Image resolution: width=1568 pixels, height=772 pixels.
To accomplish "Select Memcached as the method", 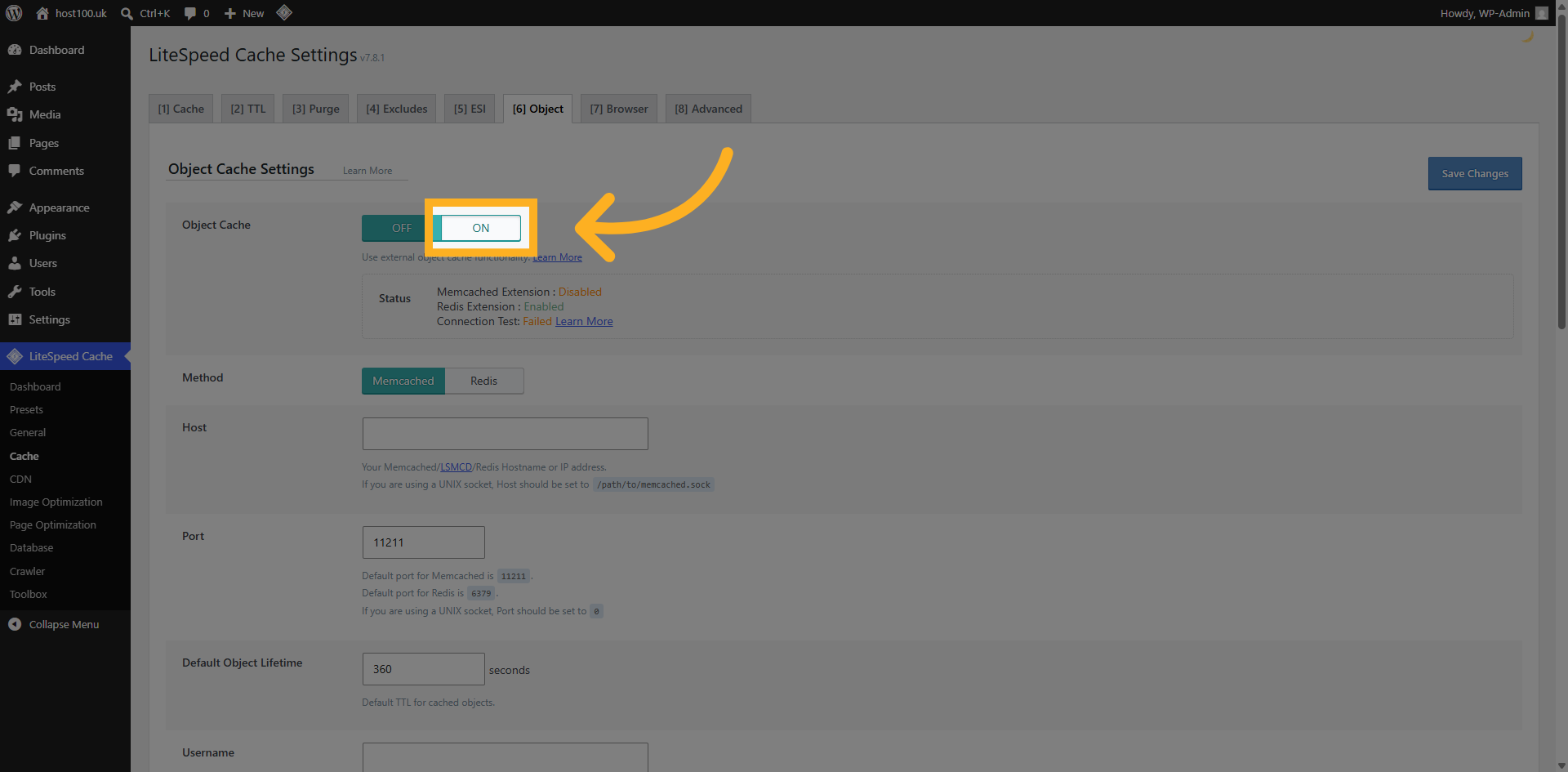I will coord(403,381).
